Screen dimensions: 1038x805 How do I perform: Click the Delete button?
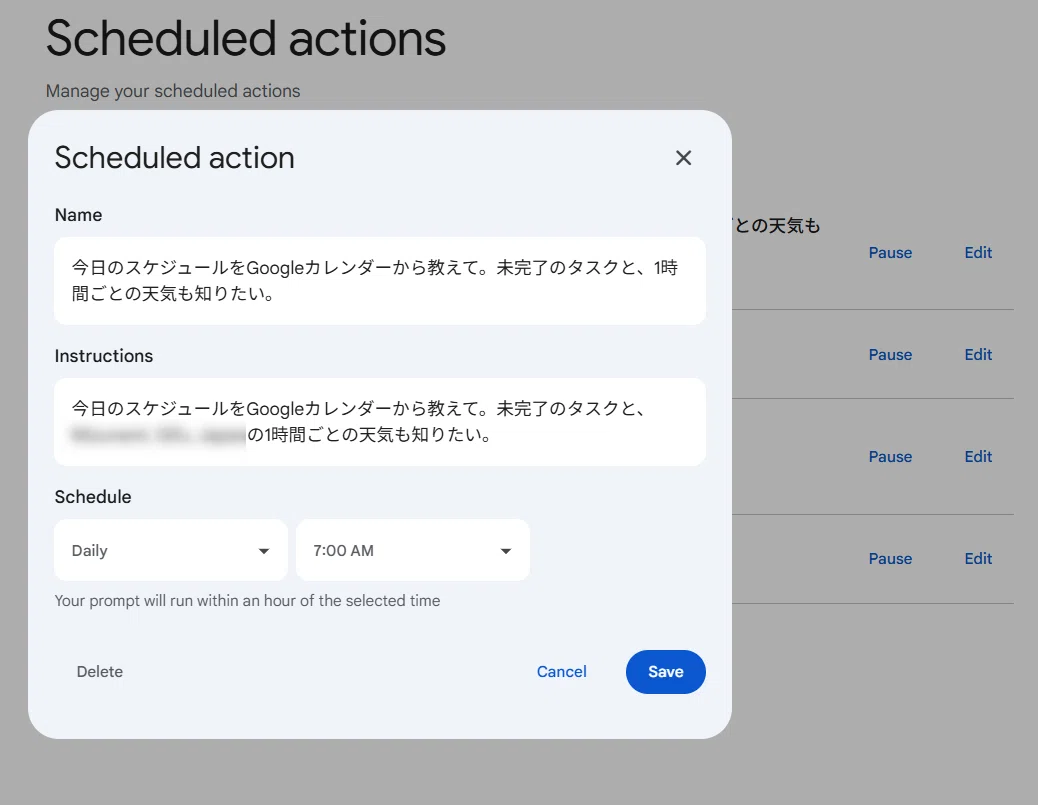tap(100, 671)
